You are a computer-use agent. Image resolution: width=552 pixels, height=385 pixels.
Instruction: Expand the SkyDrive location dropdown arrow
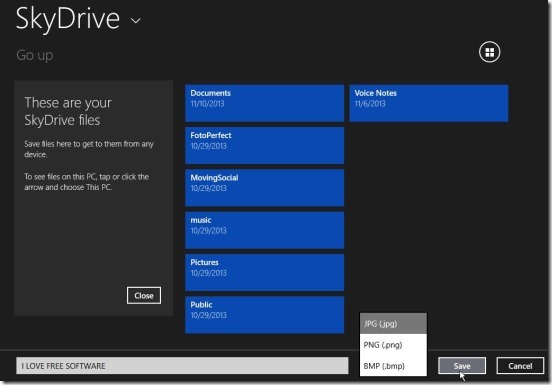click(x=136, y=21)
